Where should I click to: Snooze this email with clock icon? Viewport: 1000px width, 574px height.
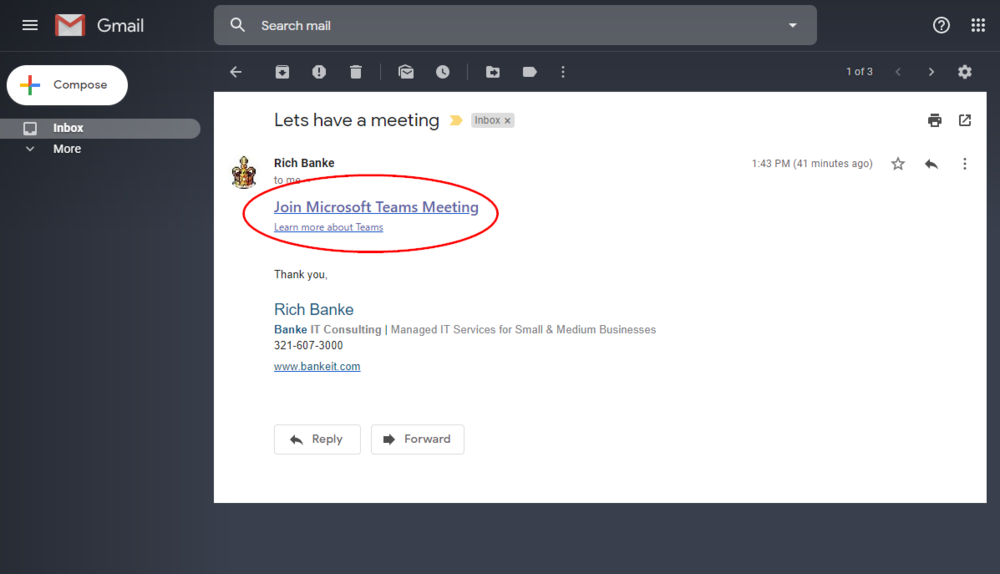(x=443, y=72)
